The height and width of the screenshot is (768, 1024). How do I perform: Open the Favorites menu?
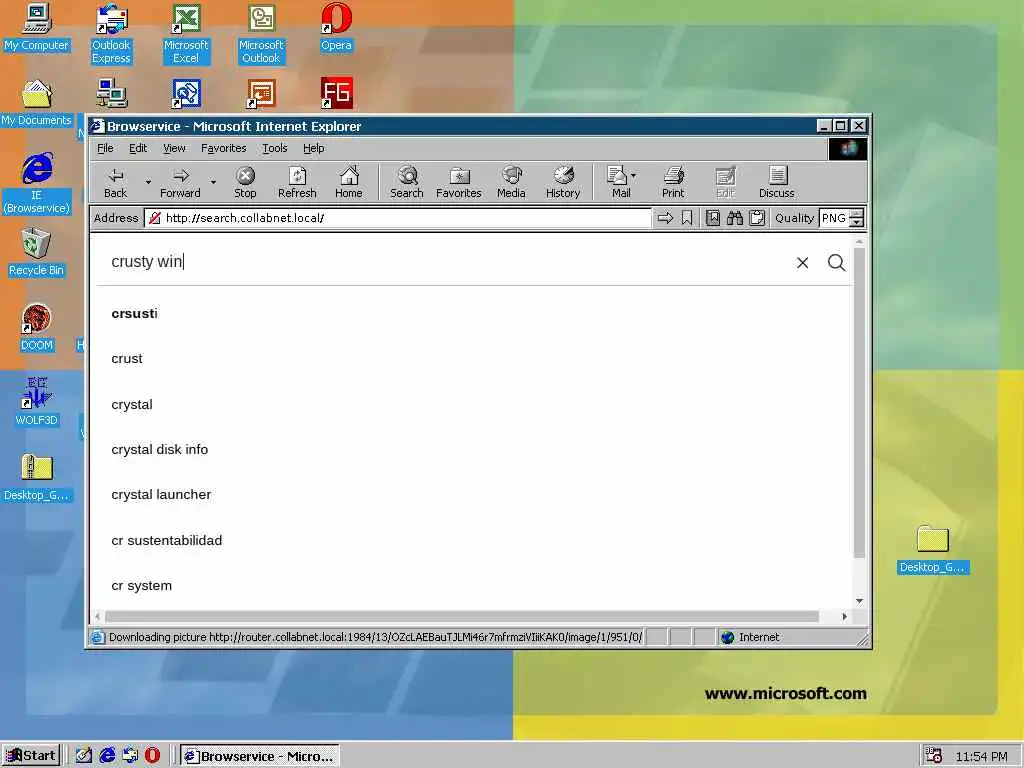(223, 148)
